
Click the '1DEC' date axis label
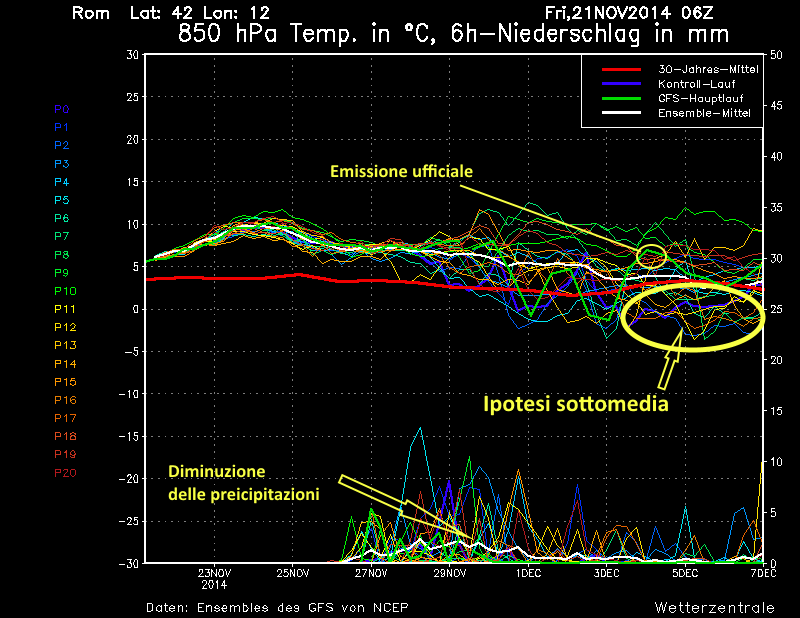pyautogui.click(x=528, y=574)
